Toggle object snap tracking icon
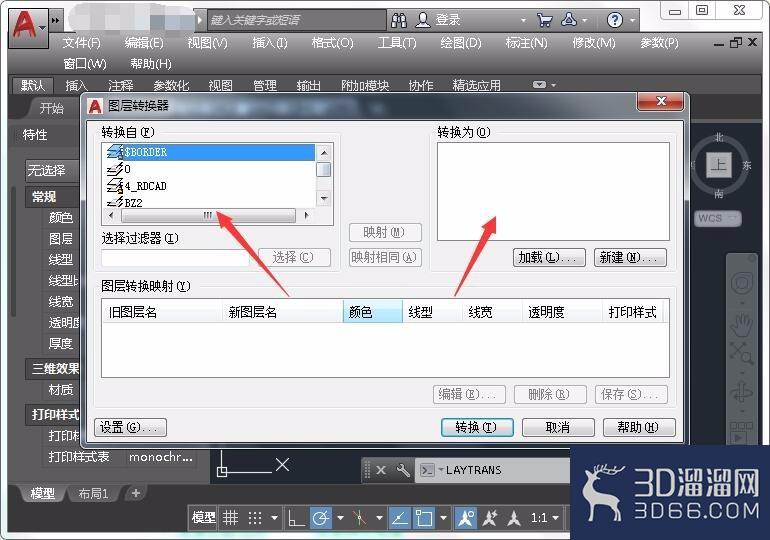Viewport: 770px width, 540px height. tap(400, 518)
